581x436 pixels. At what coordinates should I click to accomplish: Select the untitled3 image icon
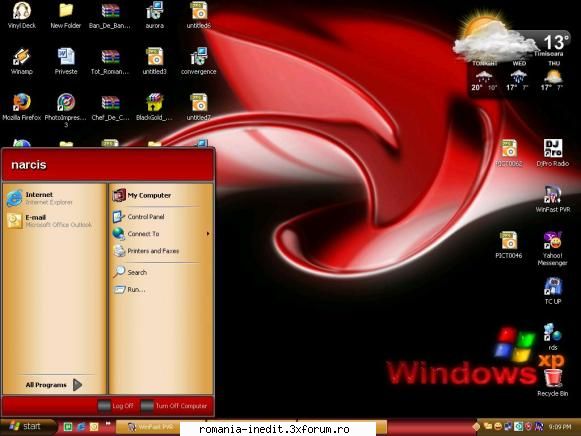point(155,61)
